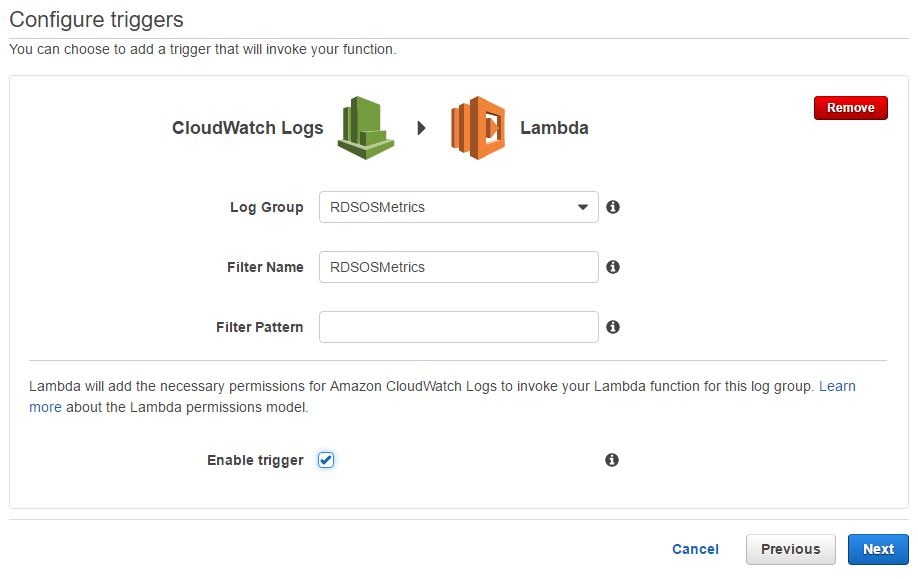Select RDSOSMetrics in the Log Group combo
The height and width of the screenshot is (579, 918).
(458, 207)
